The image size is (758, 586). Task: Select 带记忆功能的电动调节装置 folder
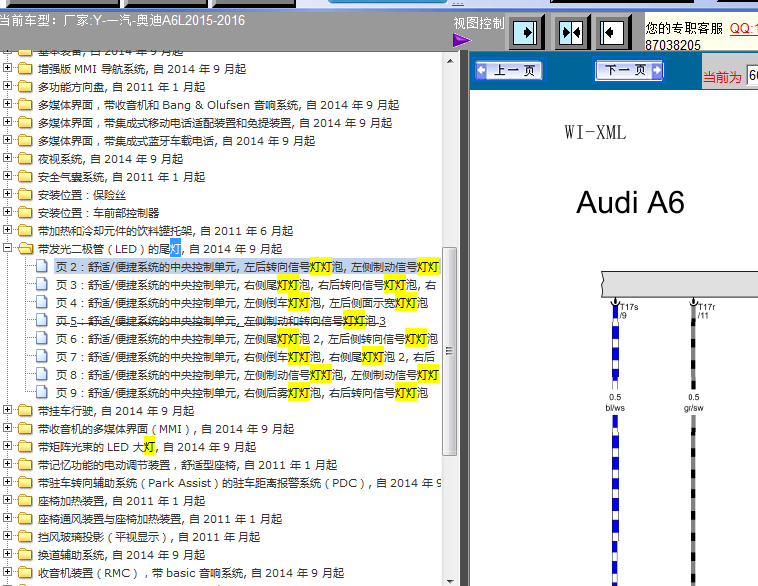coord(188,465)
